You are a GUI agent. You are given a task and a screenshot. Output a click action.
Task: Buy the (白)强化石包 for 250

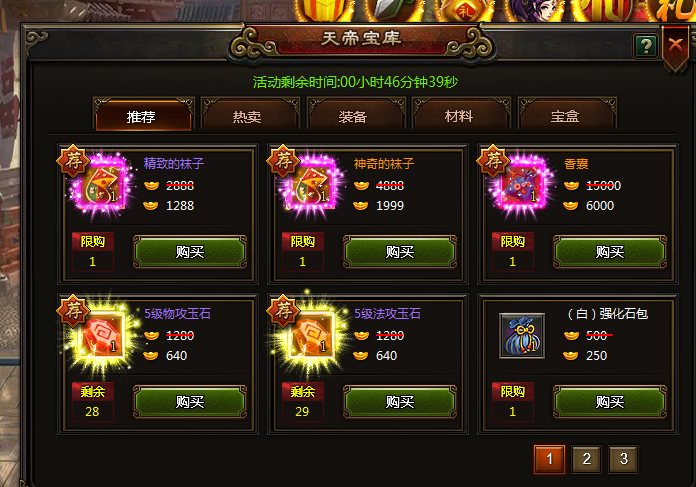coord(610,402)
